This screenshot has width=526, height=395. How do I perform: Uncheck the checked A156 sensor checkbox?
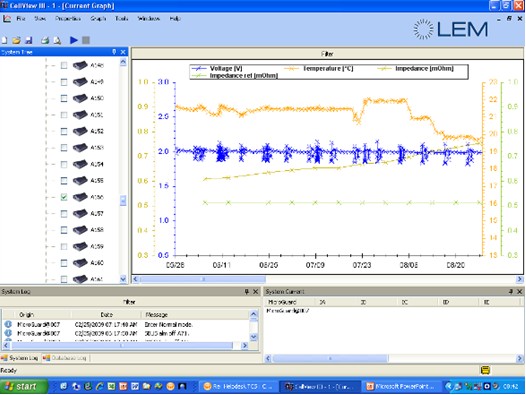[64, 197]
